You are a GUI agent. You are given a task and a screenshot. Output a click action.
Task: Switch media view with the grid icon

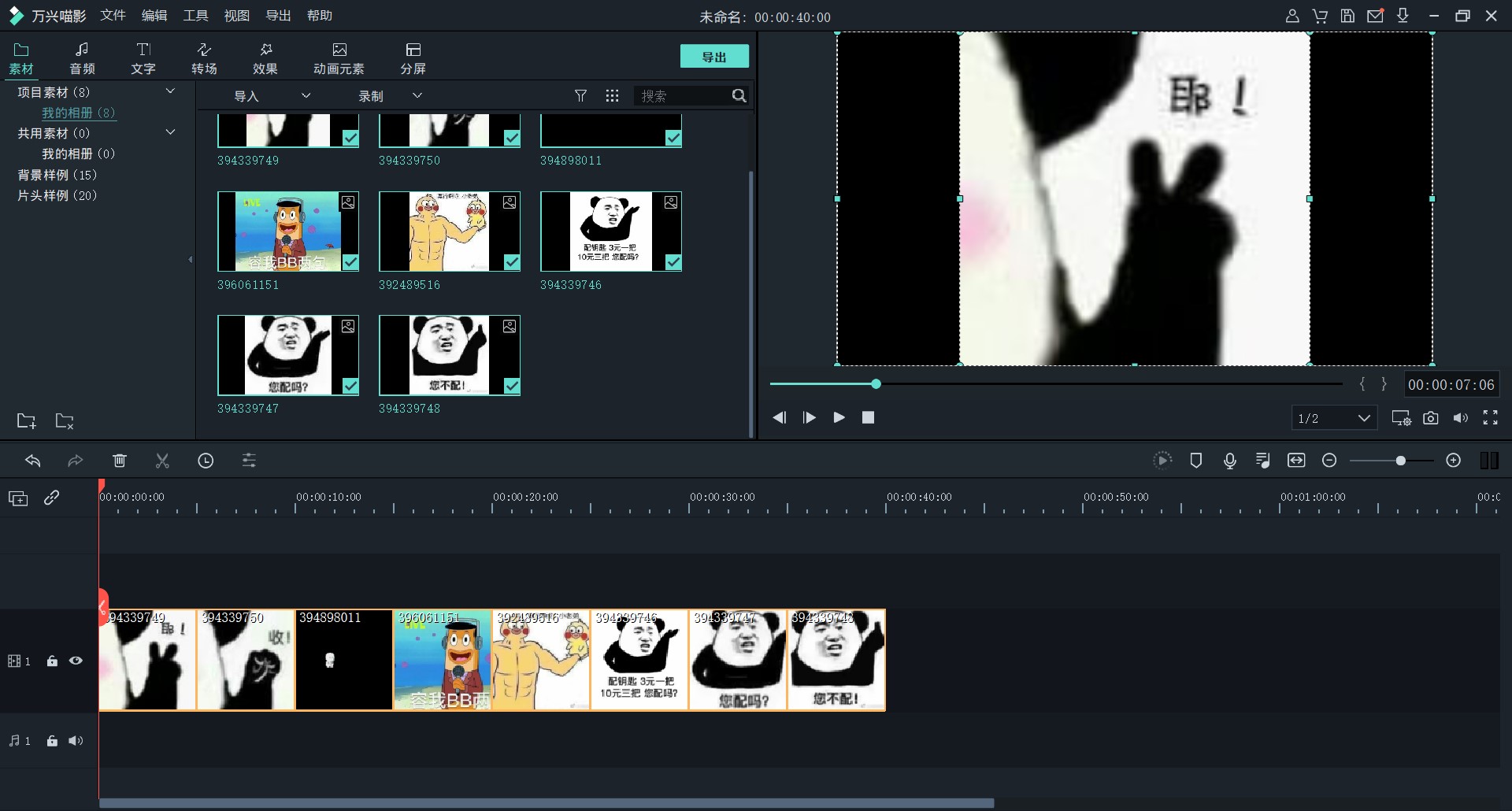pos(612,96)
